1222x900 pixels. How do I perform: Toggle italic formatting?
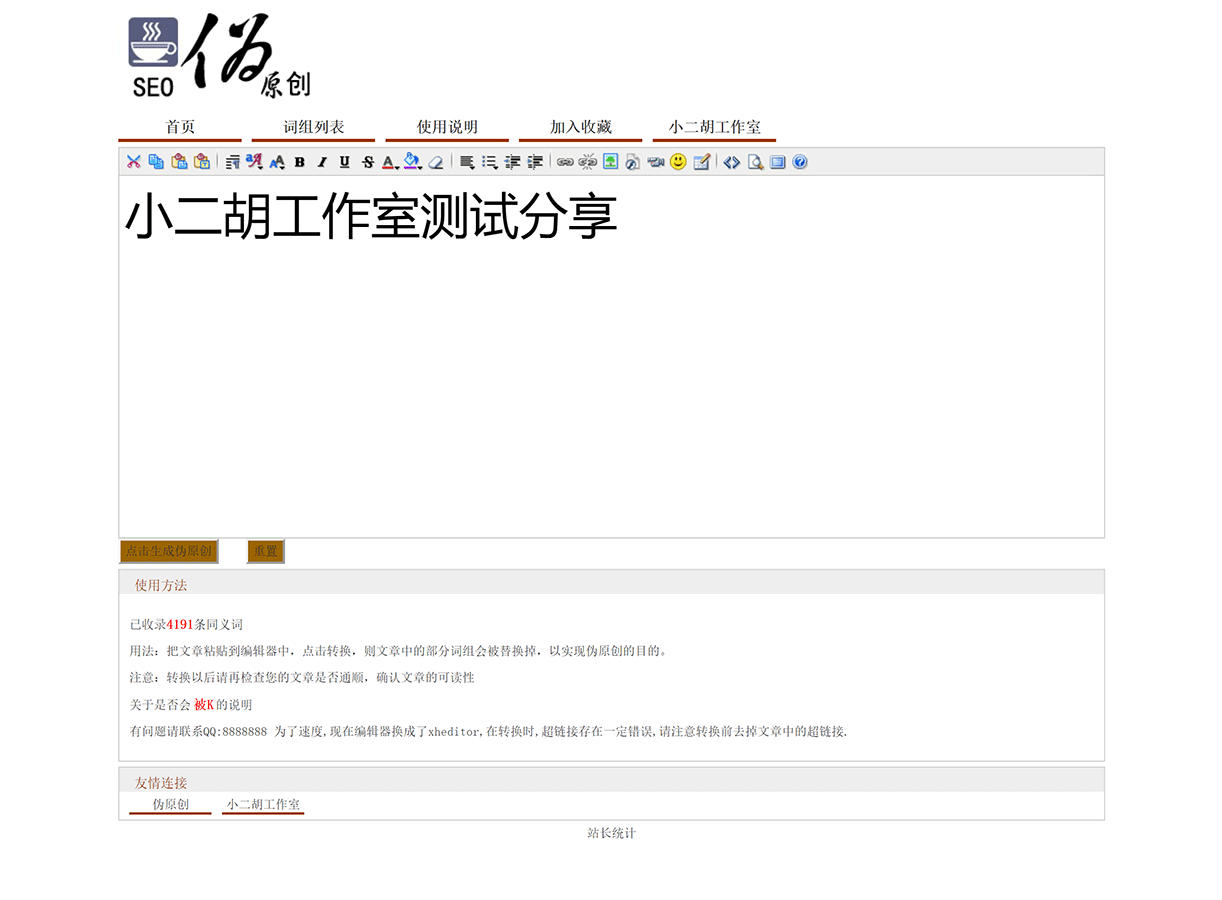[321, 161]
